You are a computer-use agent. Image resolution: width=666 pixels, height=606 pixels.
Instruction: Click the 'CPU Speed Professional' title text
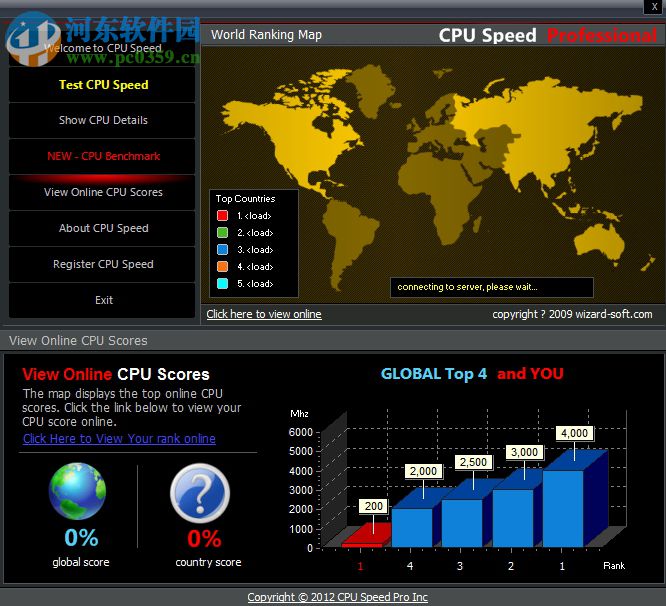pos(548,35)
